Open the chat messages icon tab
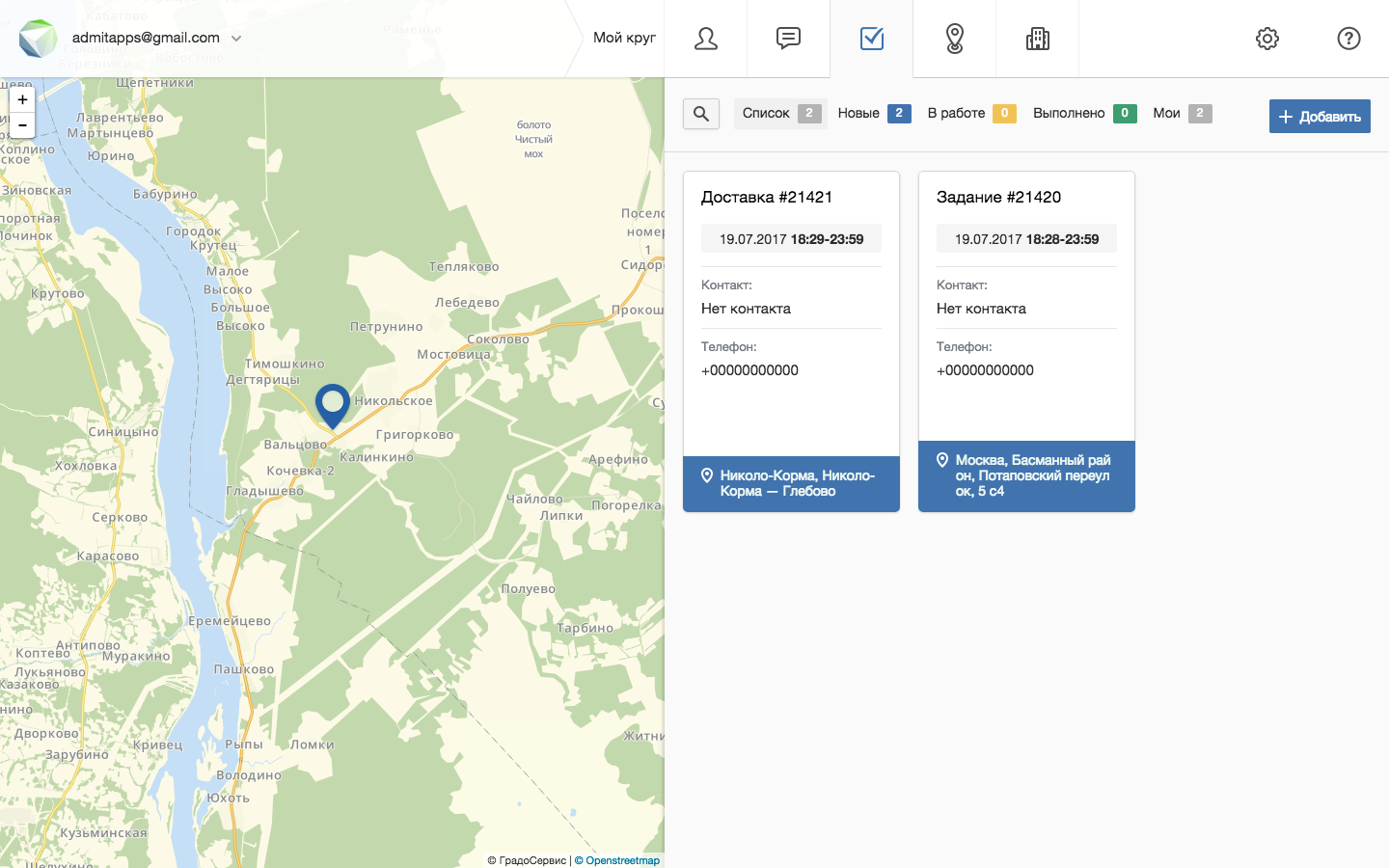Viewport: 1389px width, 868px height. coord(789,39)
